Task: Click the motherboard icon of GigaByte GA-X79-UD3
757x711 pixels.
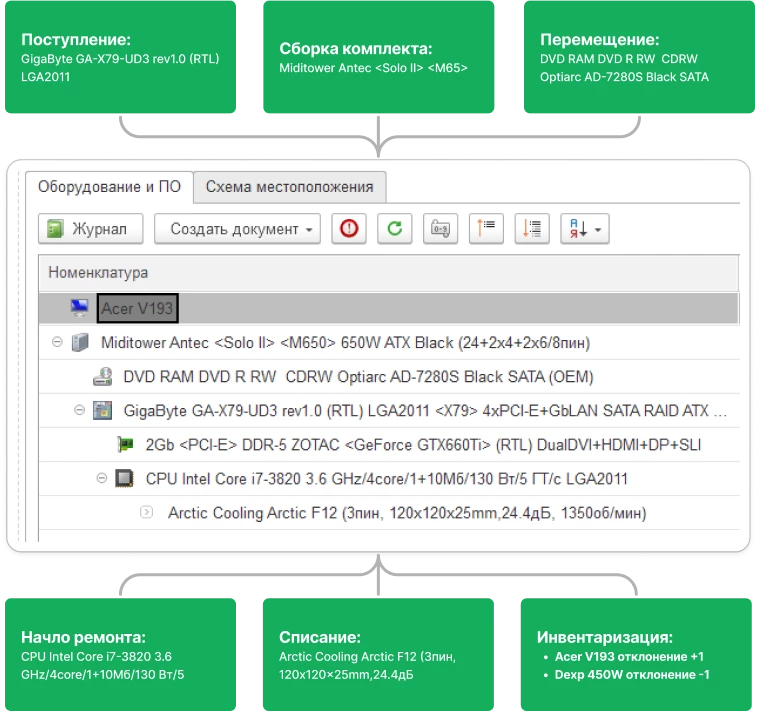Action: 102,410
